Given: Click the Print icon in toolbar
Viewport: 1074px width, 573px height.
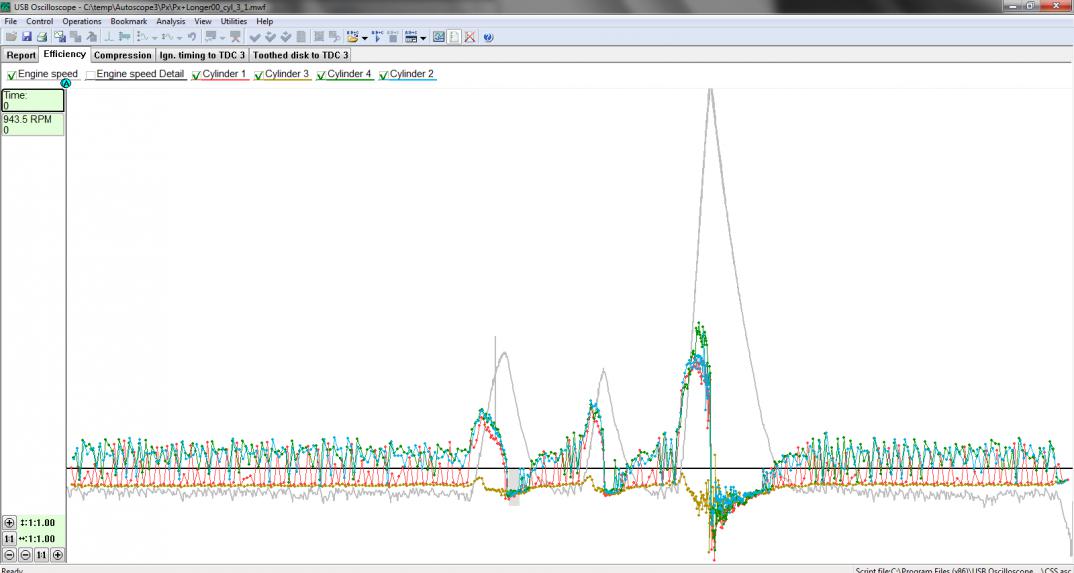Looking at the screenshot, I should pyautogui.click(x=42, y=37).
